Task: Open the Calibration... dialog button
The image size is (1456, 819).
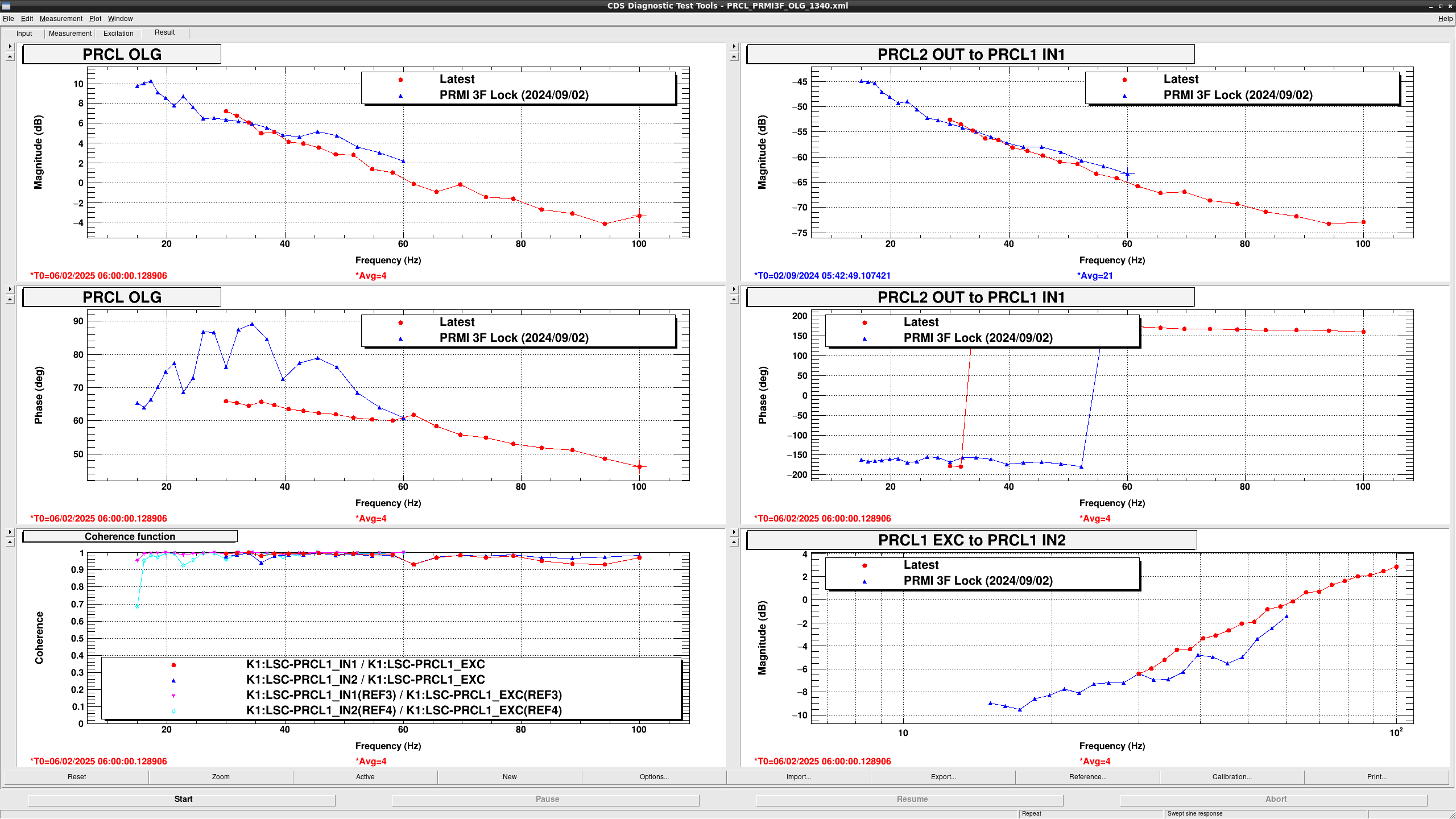Action: [x=1232, y=777]
